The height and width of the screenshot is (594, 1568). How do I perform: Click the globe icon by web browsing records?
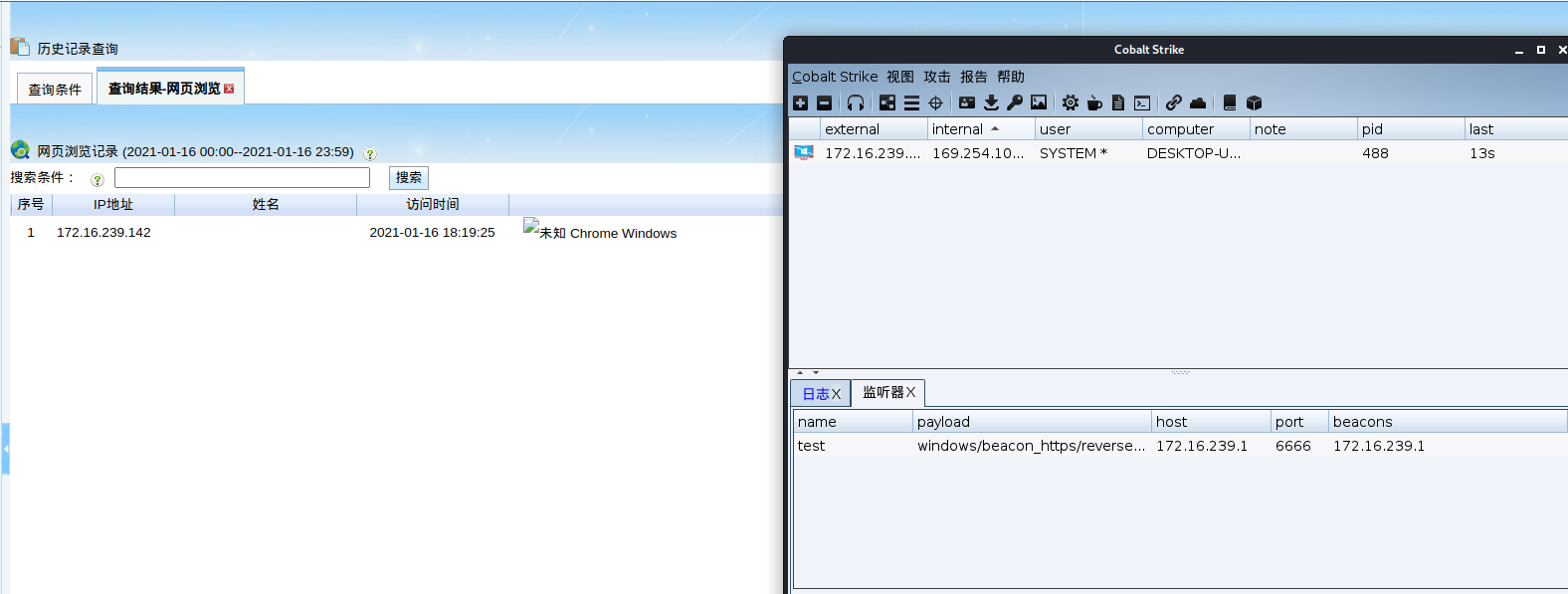(x=20, y=150)
